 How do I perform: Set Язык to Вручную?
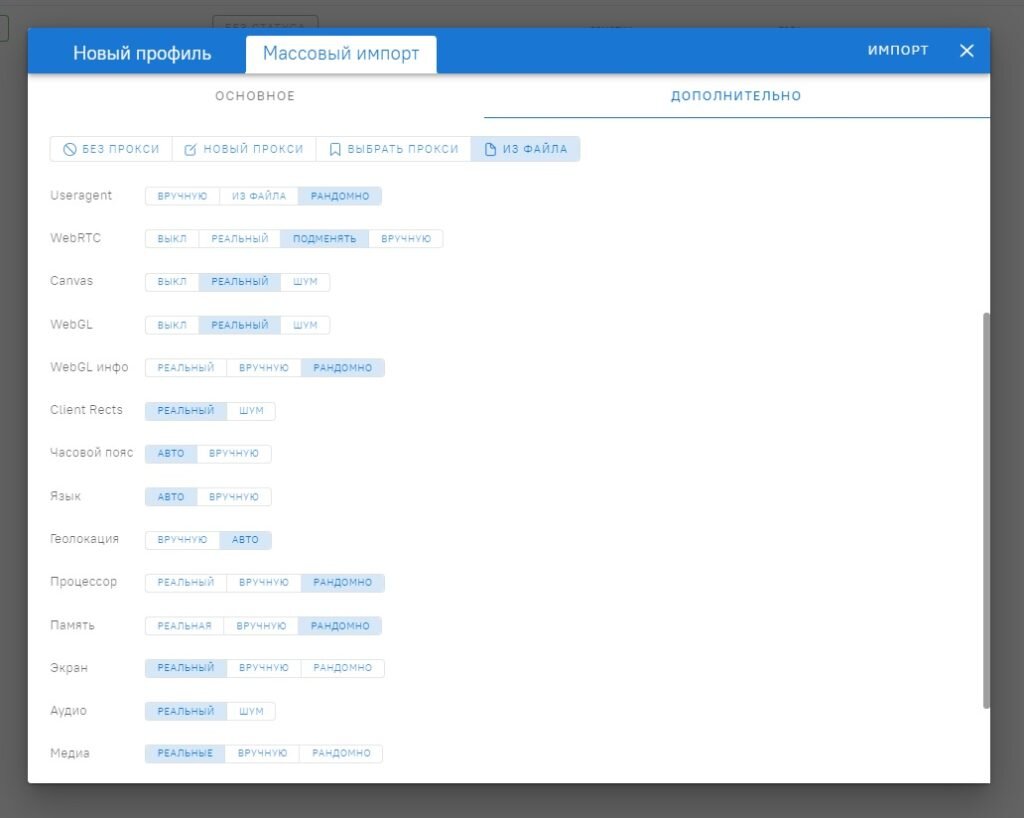234,496
